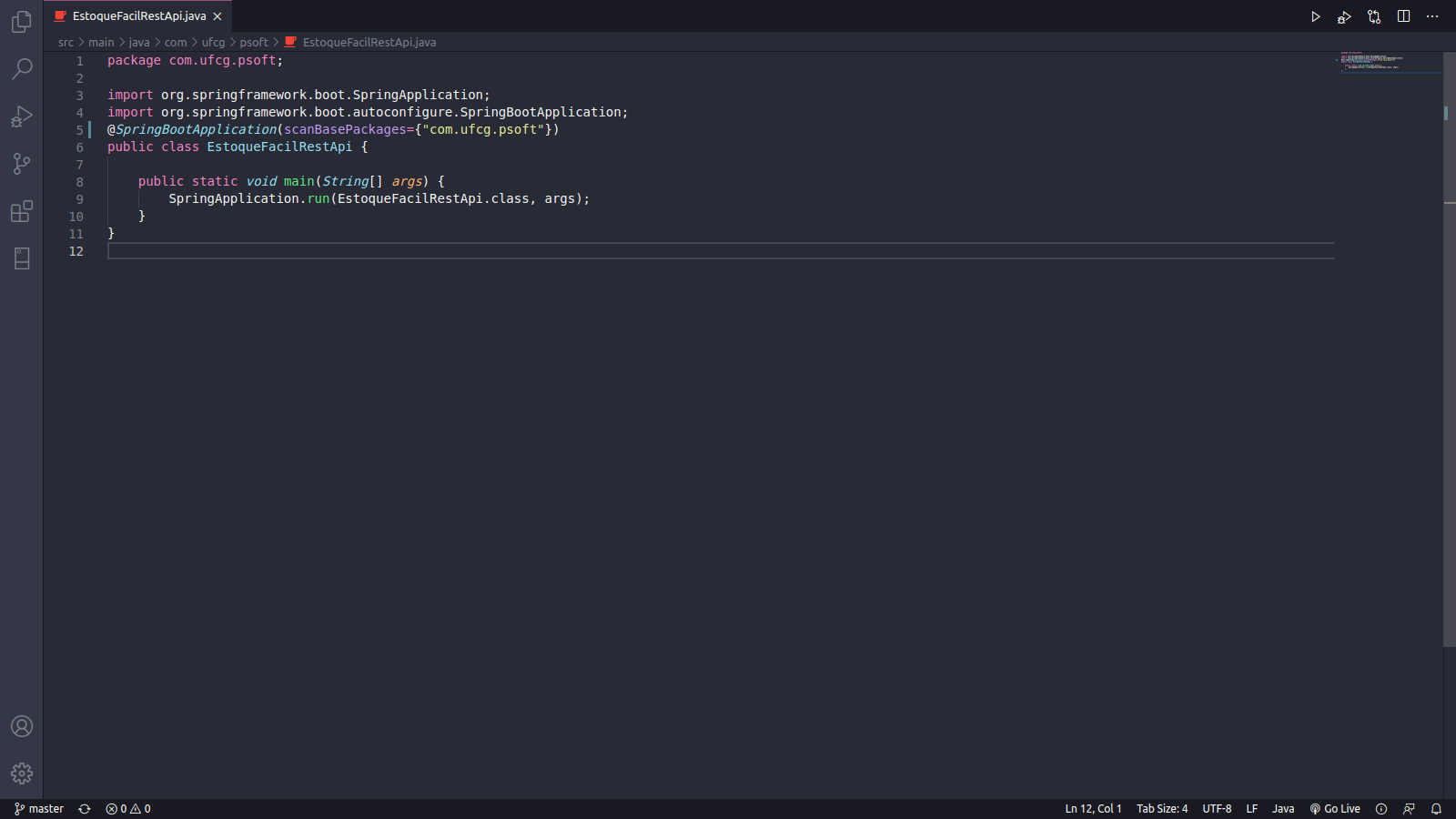
Task: Open notifications bell
Action: [1437, 809]
